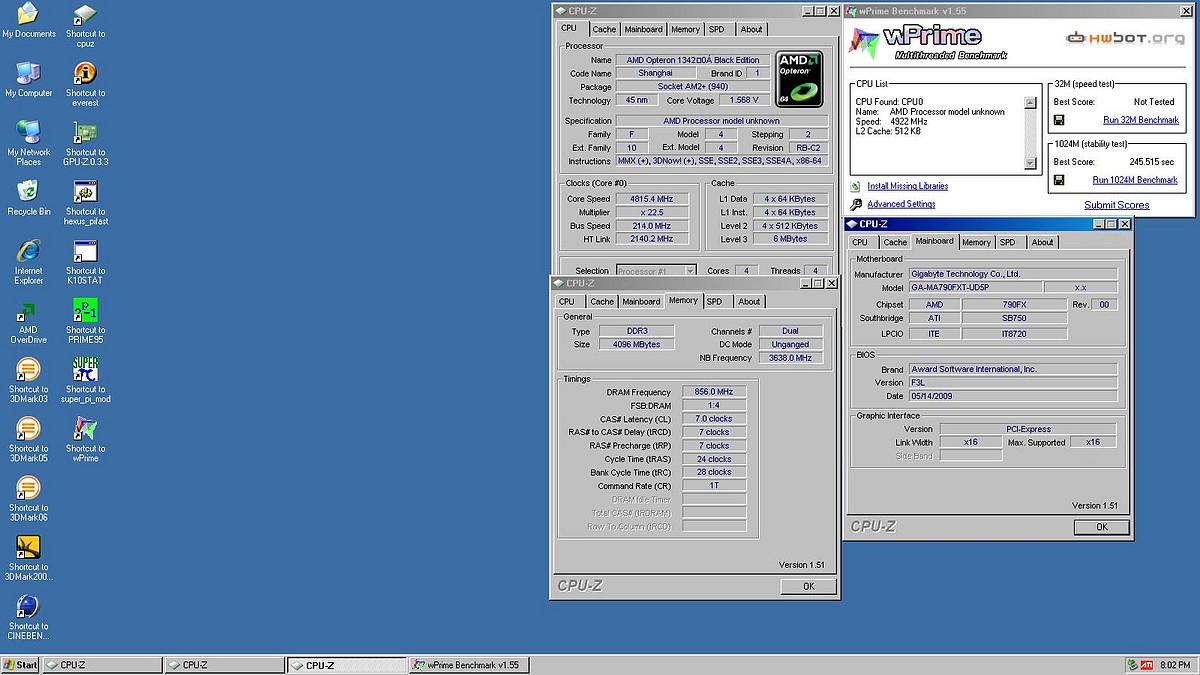Switch to SPD tab in the CPU-Z Memory window

click(x=714, y=301)
